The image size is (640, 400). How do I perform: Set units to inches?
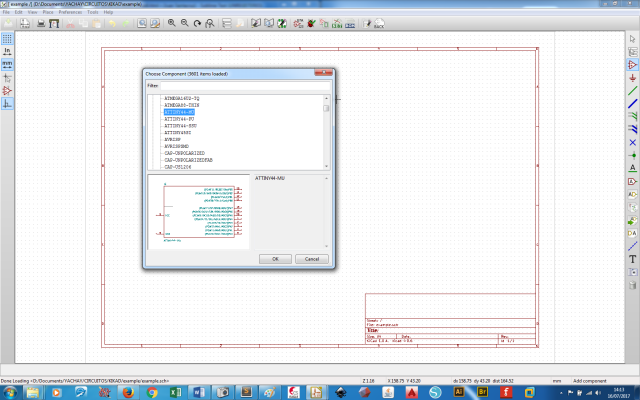tap(7, 51)
